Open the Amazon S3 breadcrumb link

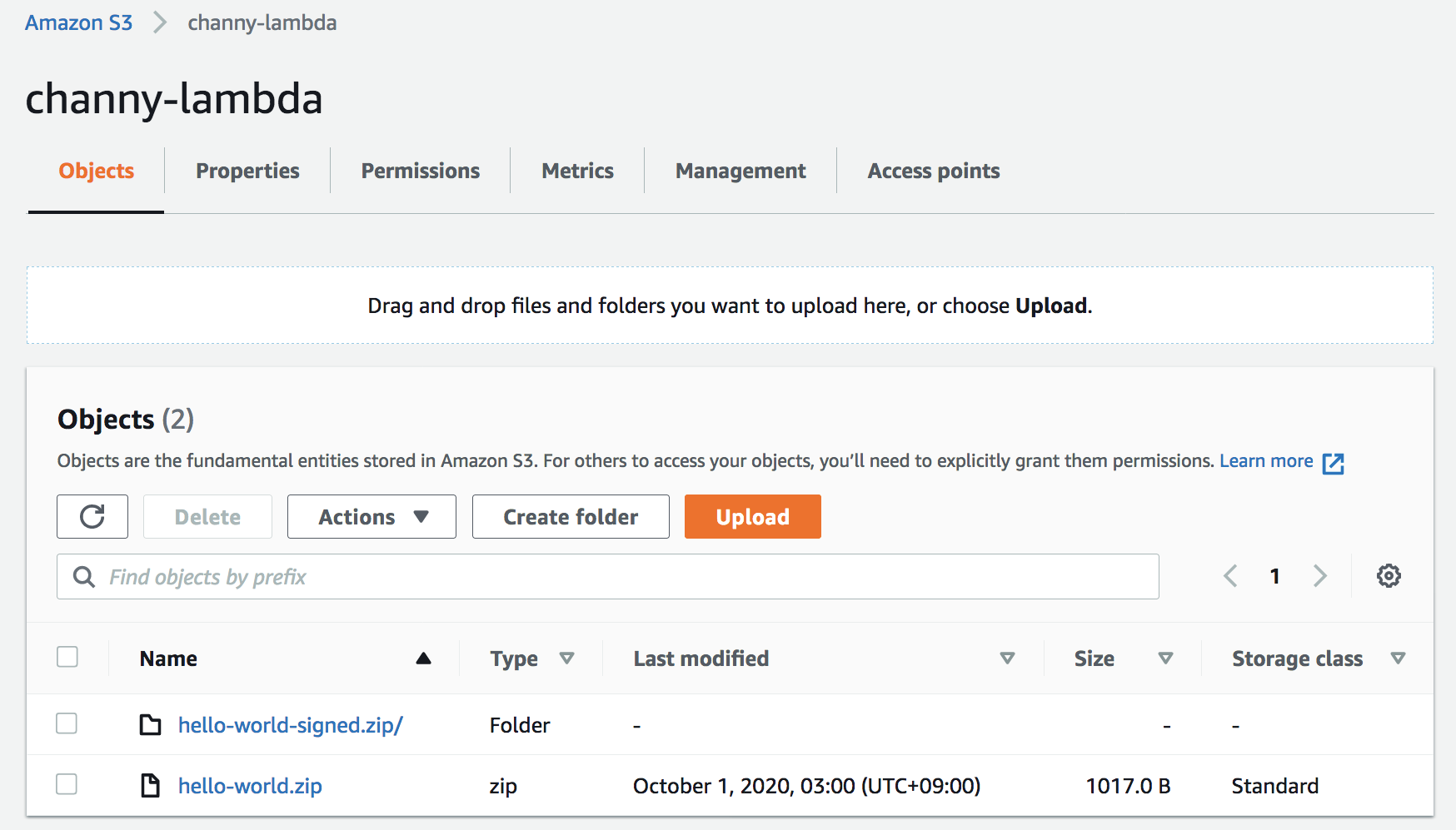click(79, 22)
